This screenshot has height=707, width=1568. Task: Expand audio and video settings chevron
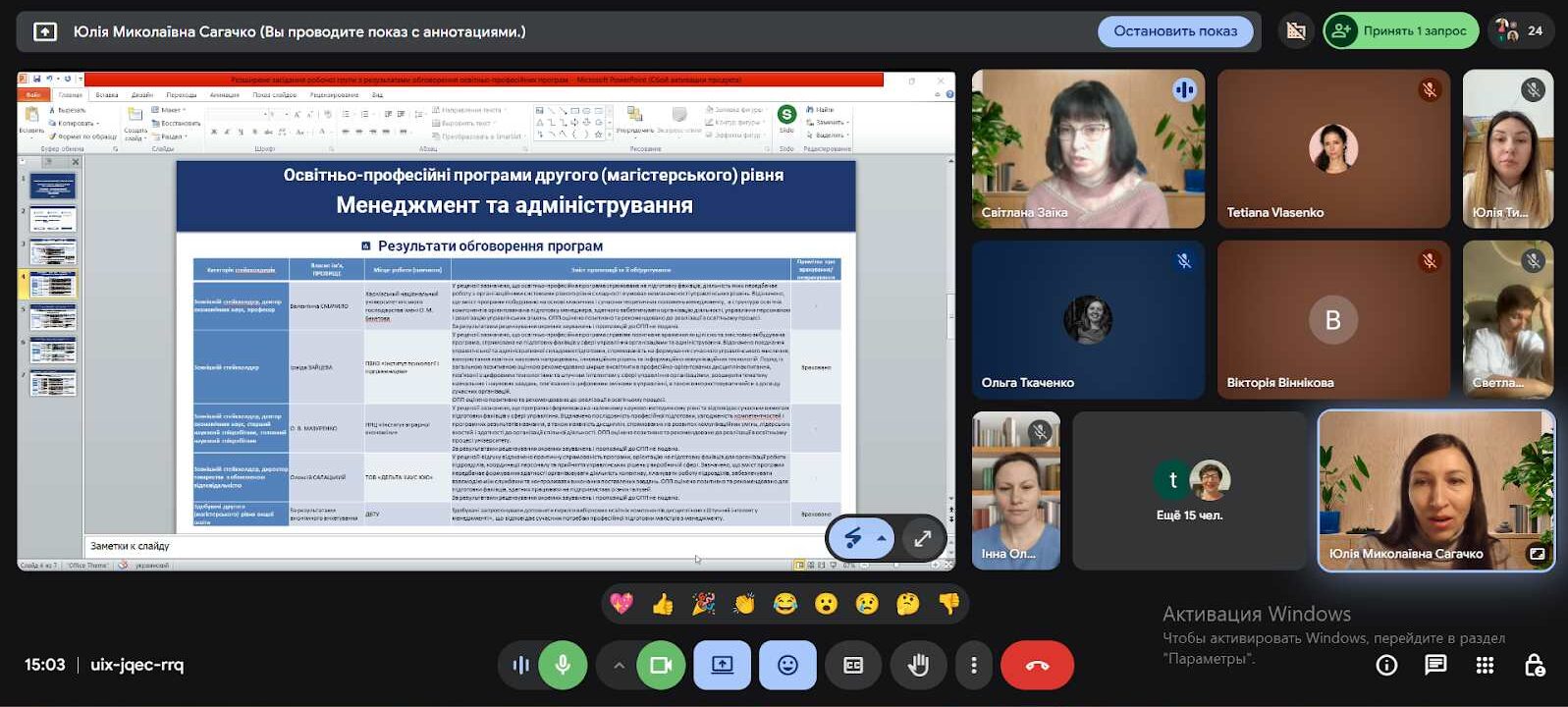pyautogui.click(x=619, y=665)
